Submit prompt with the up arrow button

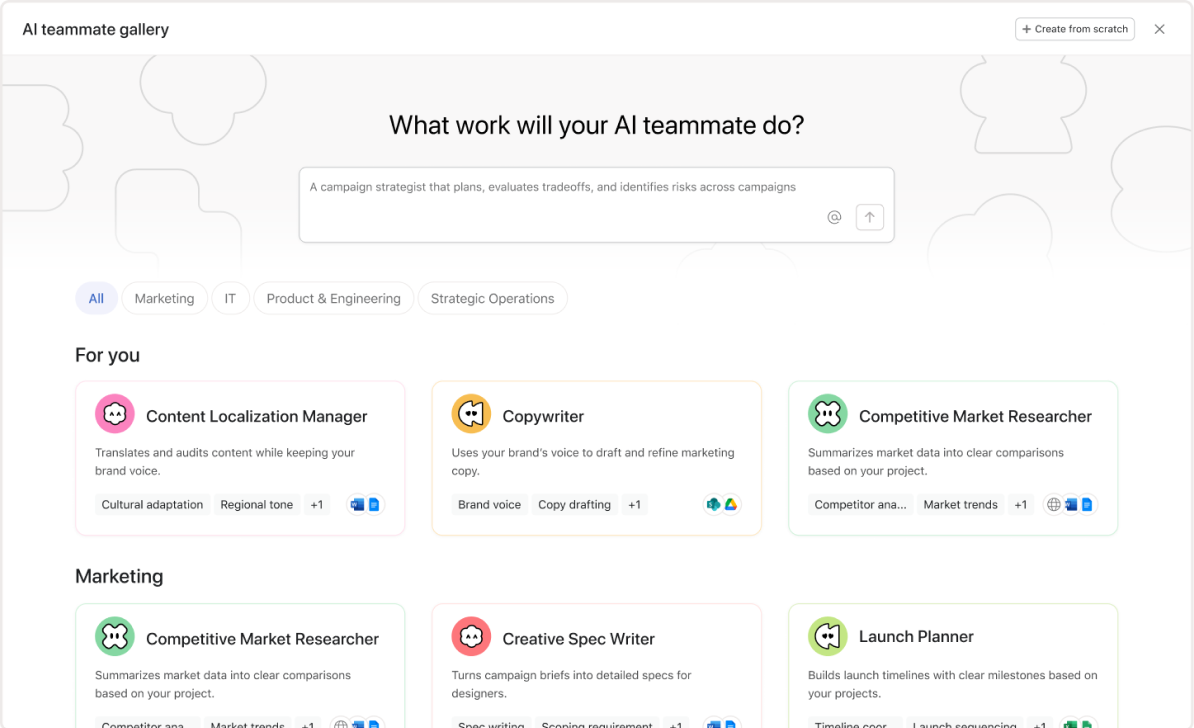pos(870,217)
